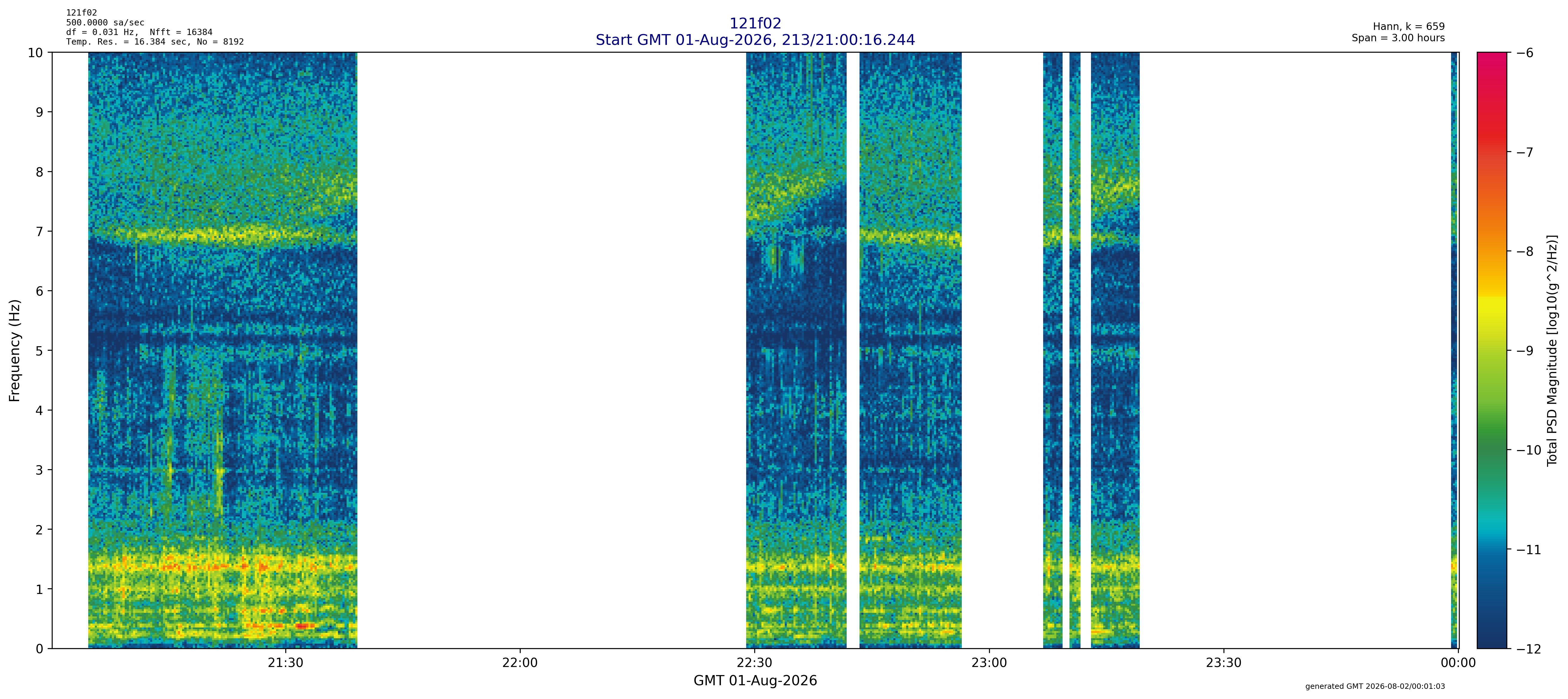Click the colorbar tick label "−10"

(x=1529, y=451)
